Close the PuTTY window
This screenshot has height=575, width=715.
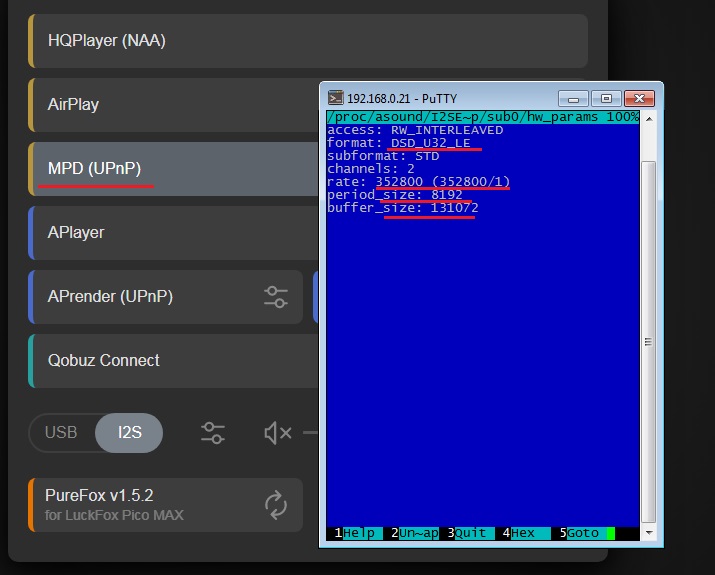point(640,98)
